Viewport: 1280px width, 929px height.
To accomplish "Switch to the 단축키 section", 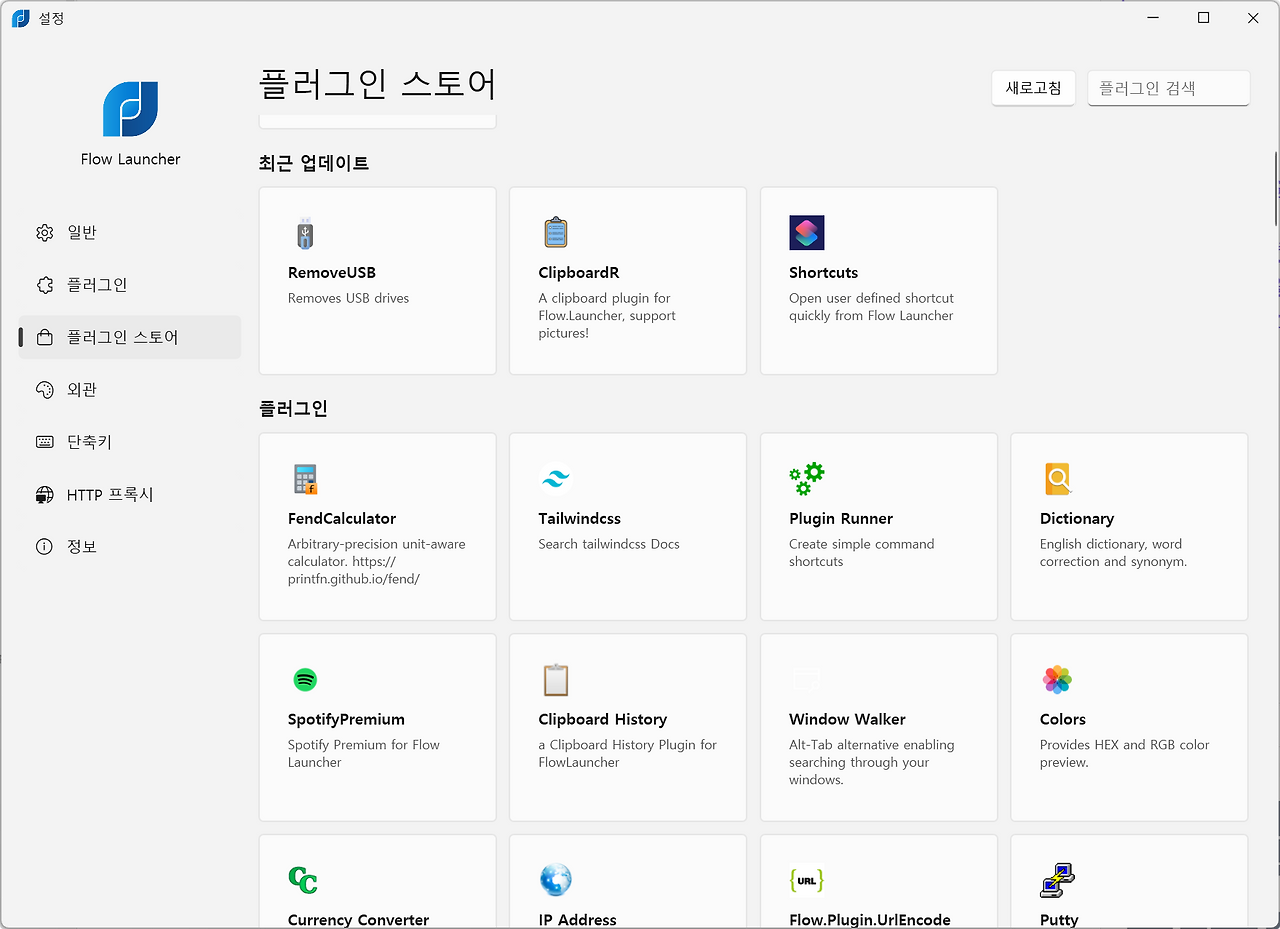I will point(130,442).
